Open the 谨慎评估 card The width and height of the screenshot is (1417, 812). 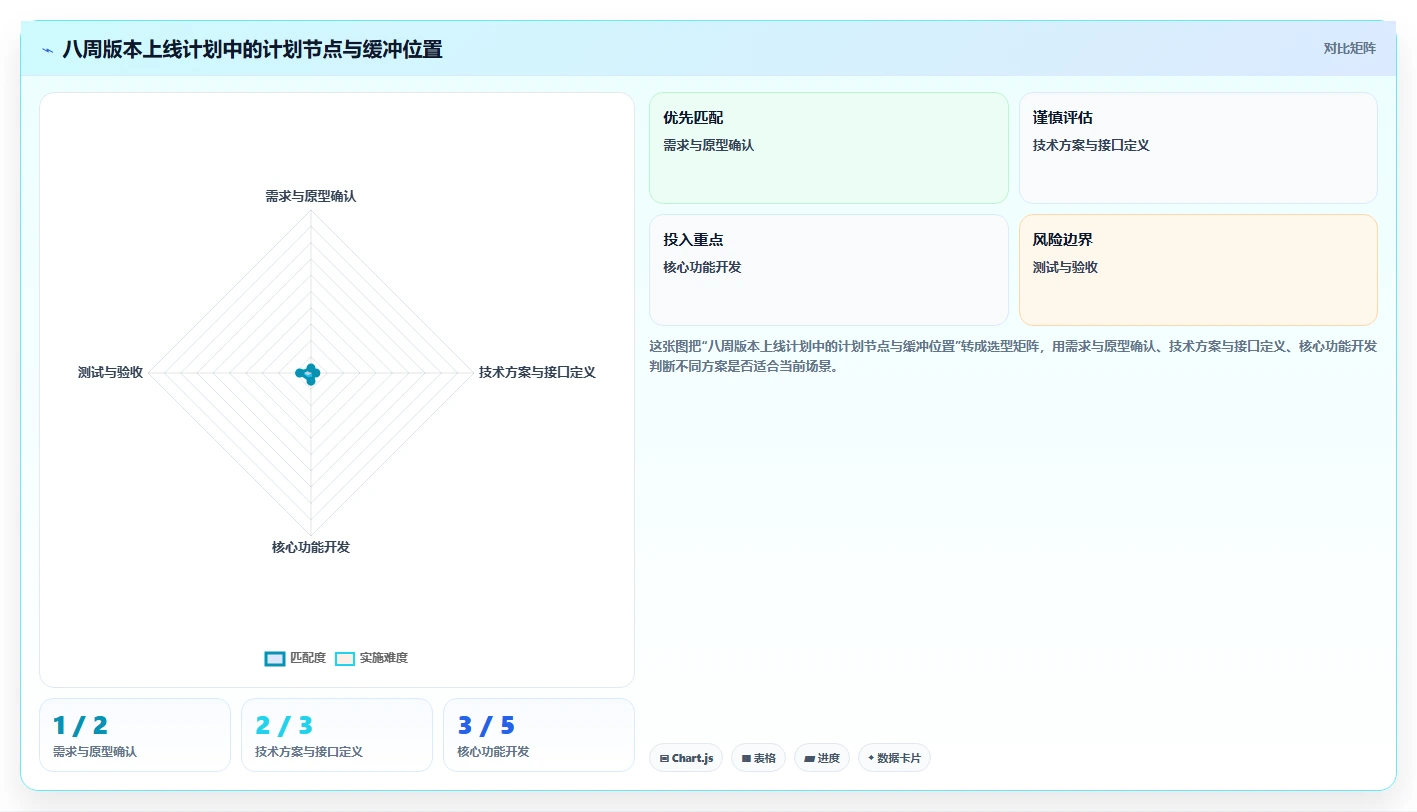pos(1198,148)
